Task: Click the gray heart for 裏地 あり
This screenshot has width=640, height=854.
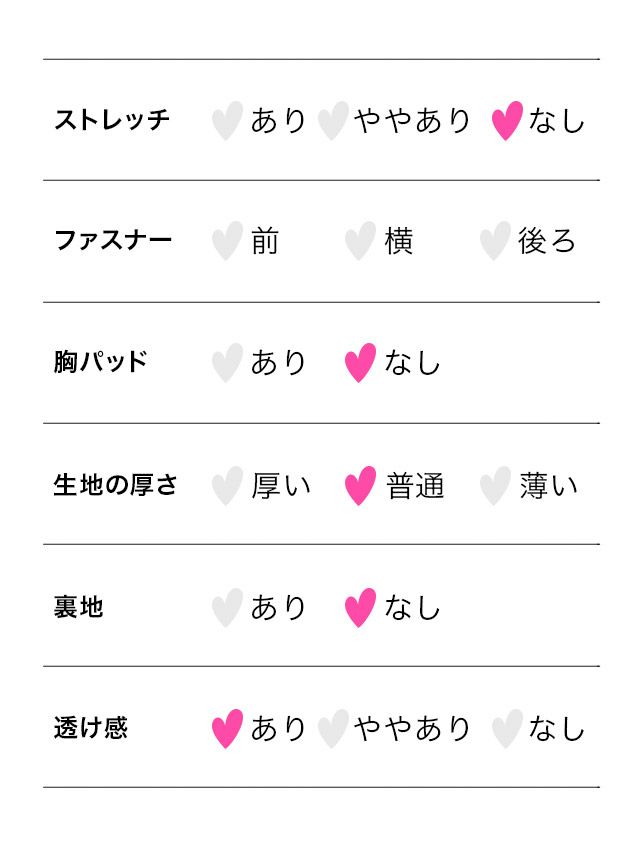Action: tap(227, 607)
